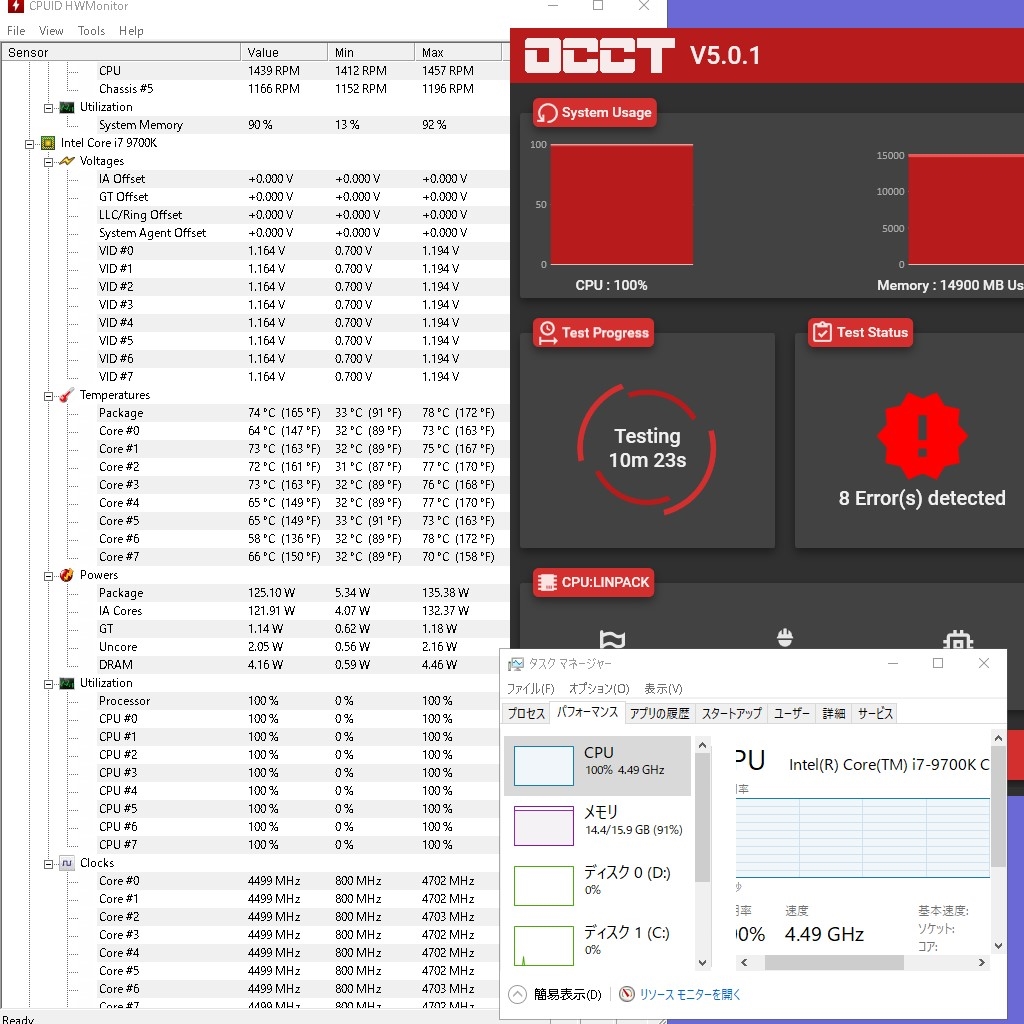Click the Clocks waveform icon
The image size is (1024, 1024).
(67, 863)
